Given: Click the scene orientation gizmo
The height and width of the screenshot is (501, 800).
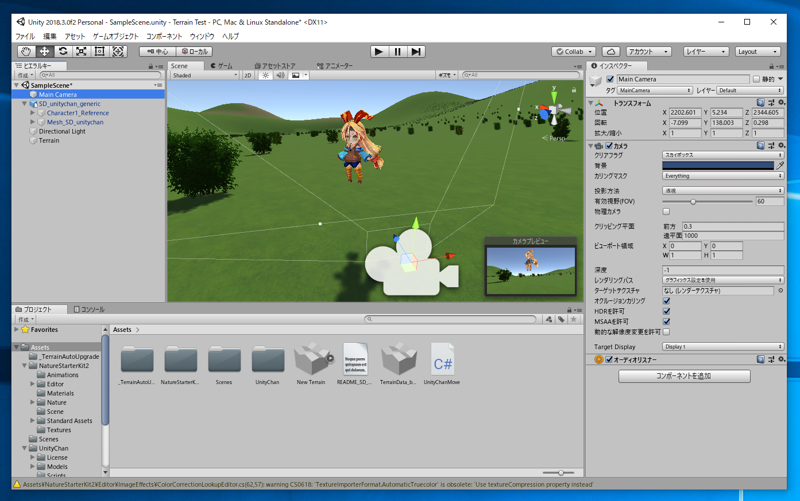Looking at the screenshot, I should click(554, 110).
